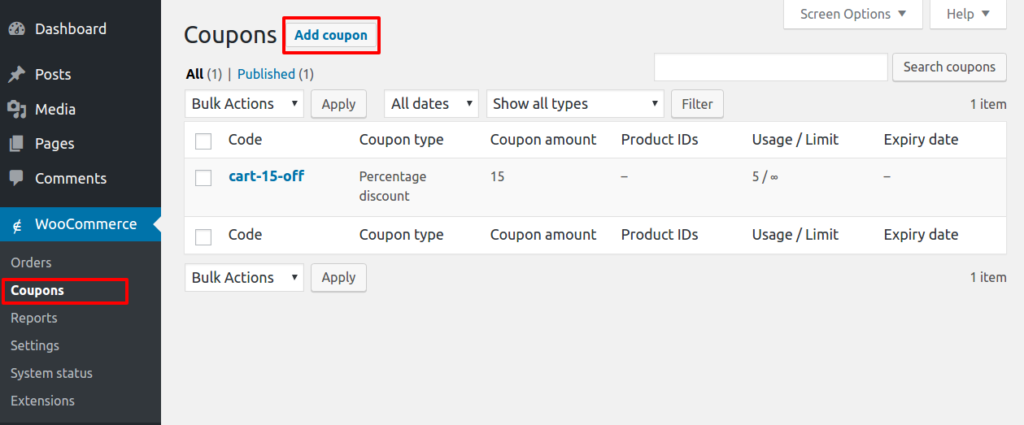The width and height of the screenshot is (1024, 425).
Task: Open the Dashboard gauge icon
Action: (16, 29)
